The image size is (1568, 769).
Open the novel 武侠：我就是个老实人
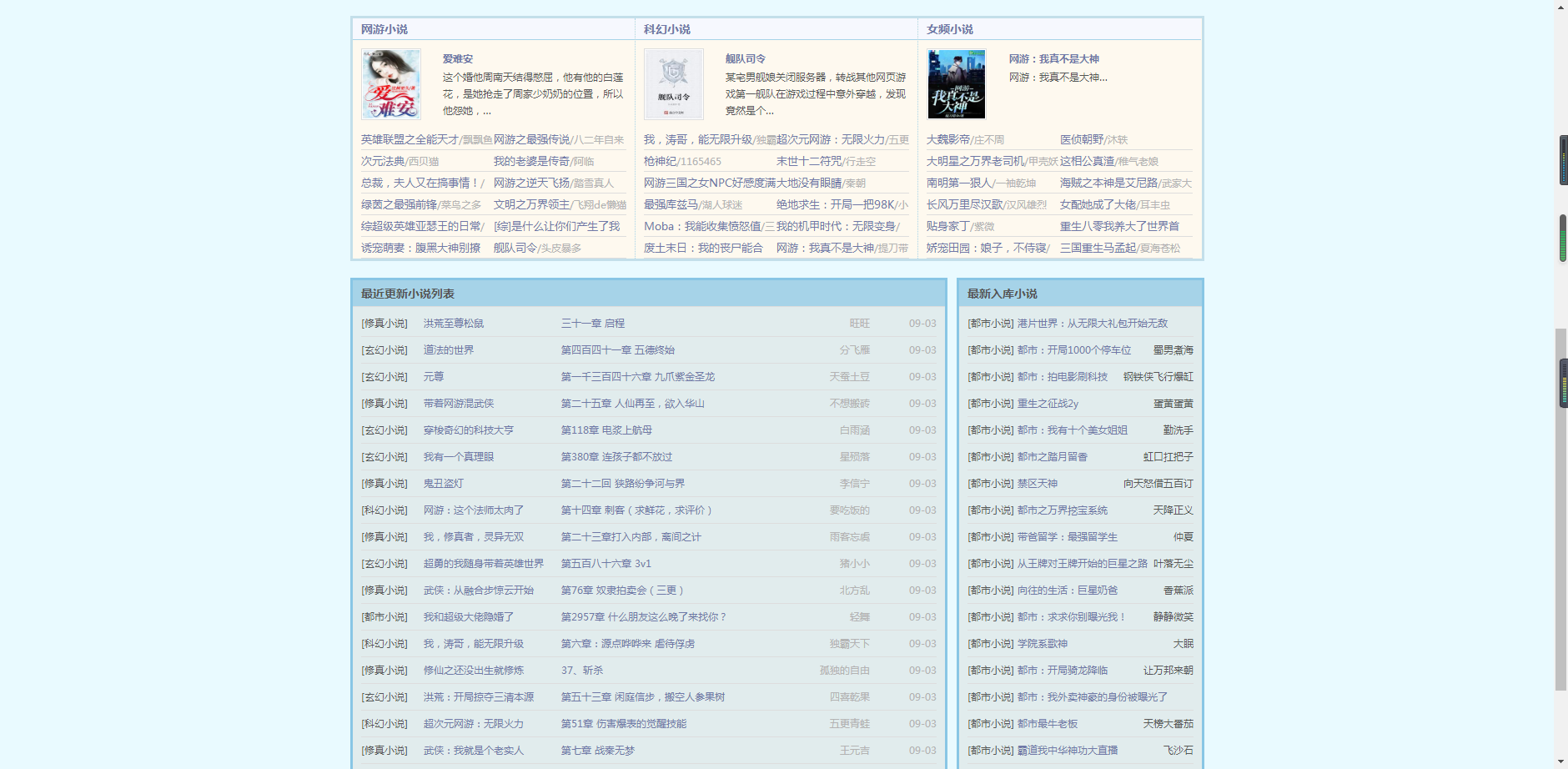pyautogui.click(x=474, y=751)
